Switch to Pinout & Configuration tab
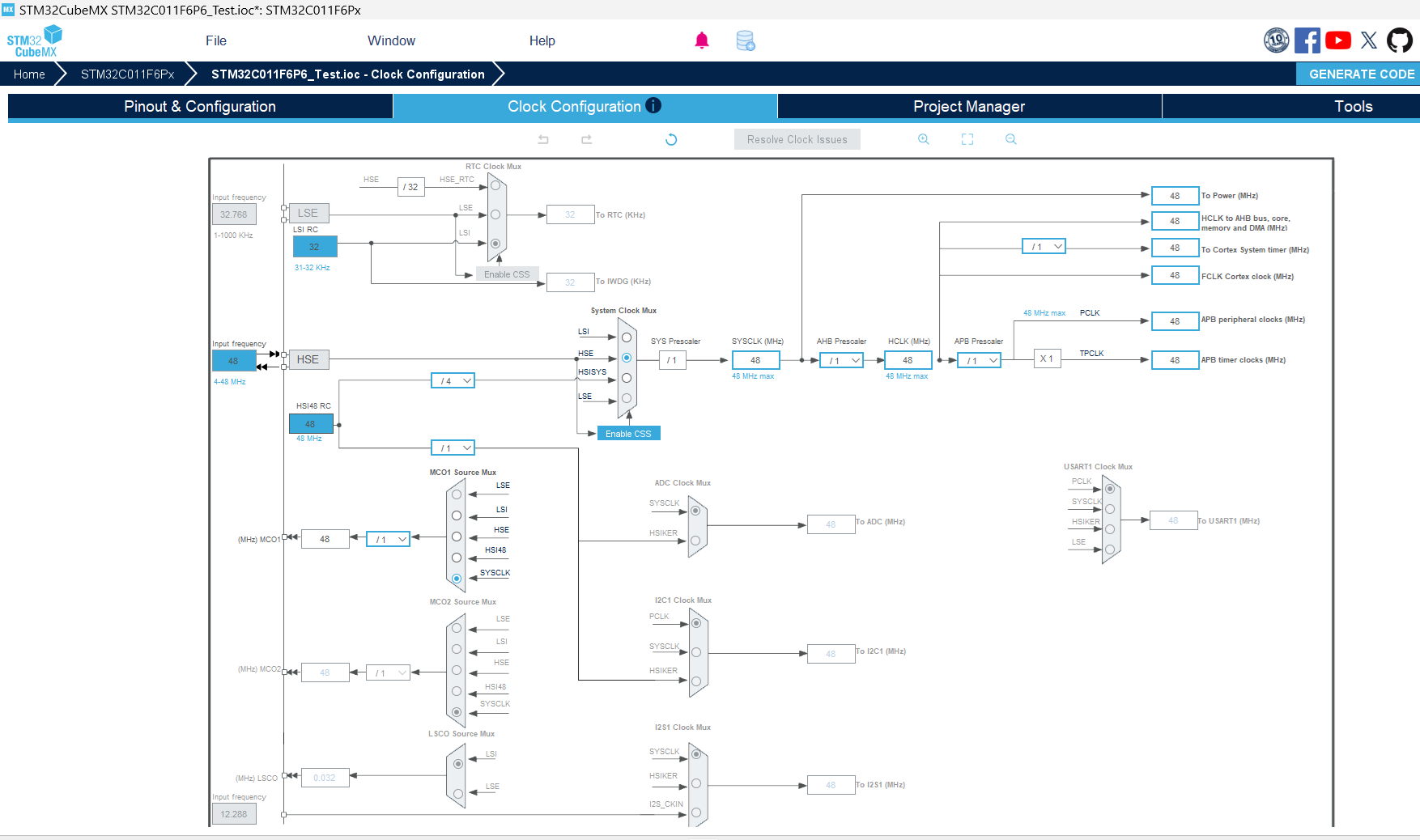 [200, 106]
